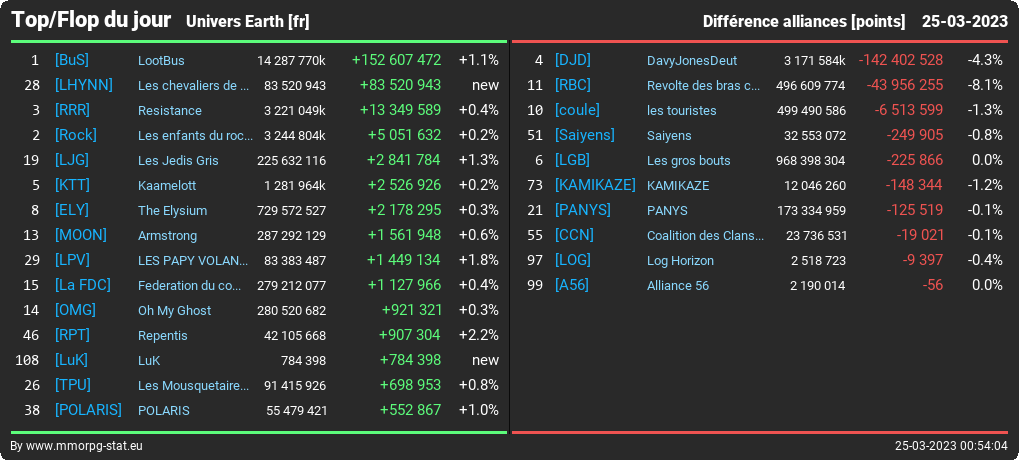1019x460 pixels.
Task: Click the Top/Flop du jour title
Action: point(91,20)
